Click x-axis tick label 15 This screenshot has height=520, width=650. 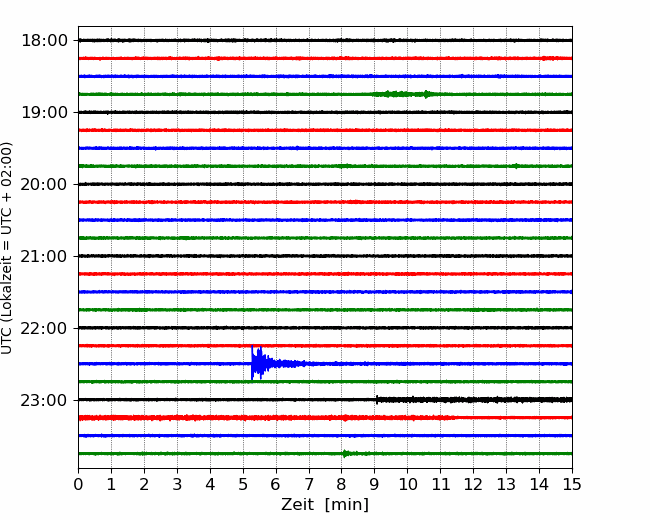tap(572, 484)
